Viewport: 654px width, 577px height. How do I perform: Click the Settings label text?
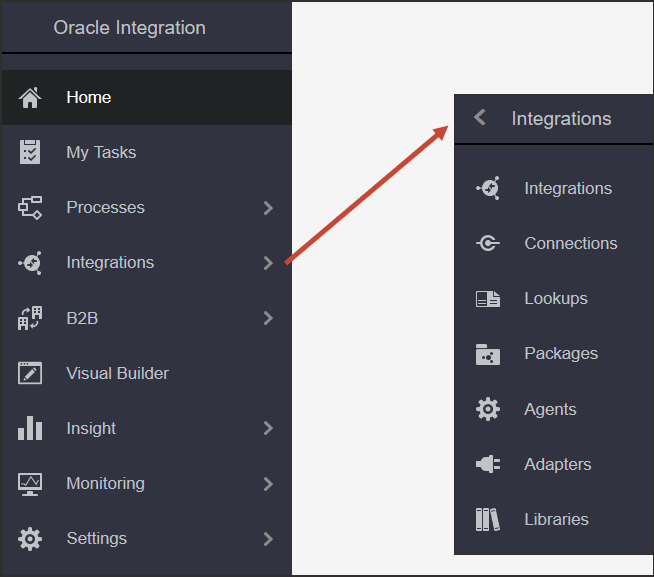[x=96, y=539]
